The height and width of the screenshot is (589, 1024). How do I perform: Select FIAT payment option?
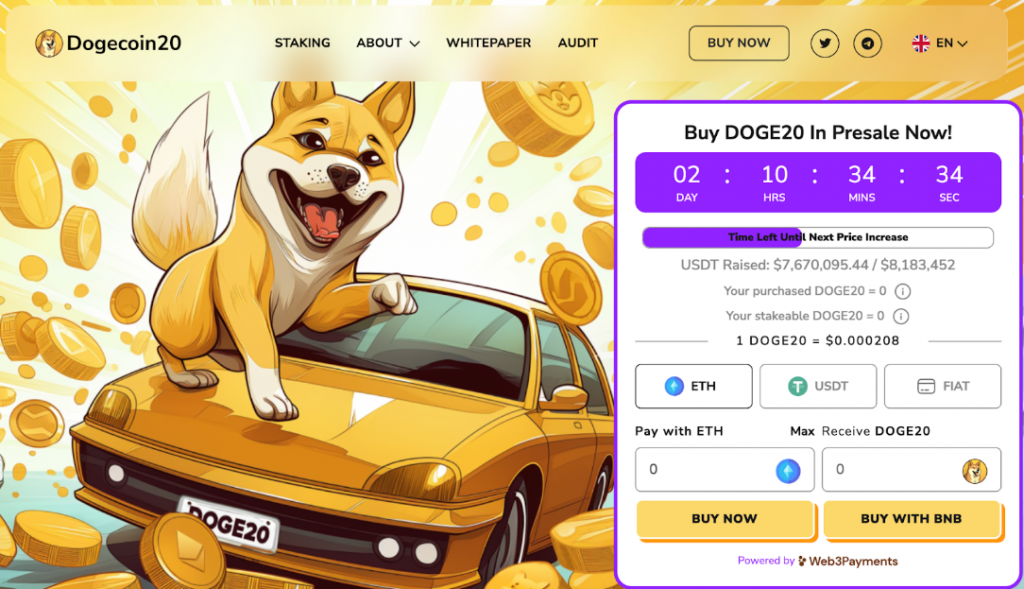click(942, 386)
